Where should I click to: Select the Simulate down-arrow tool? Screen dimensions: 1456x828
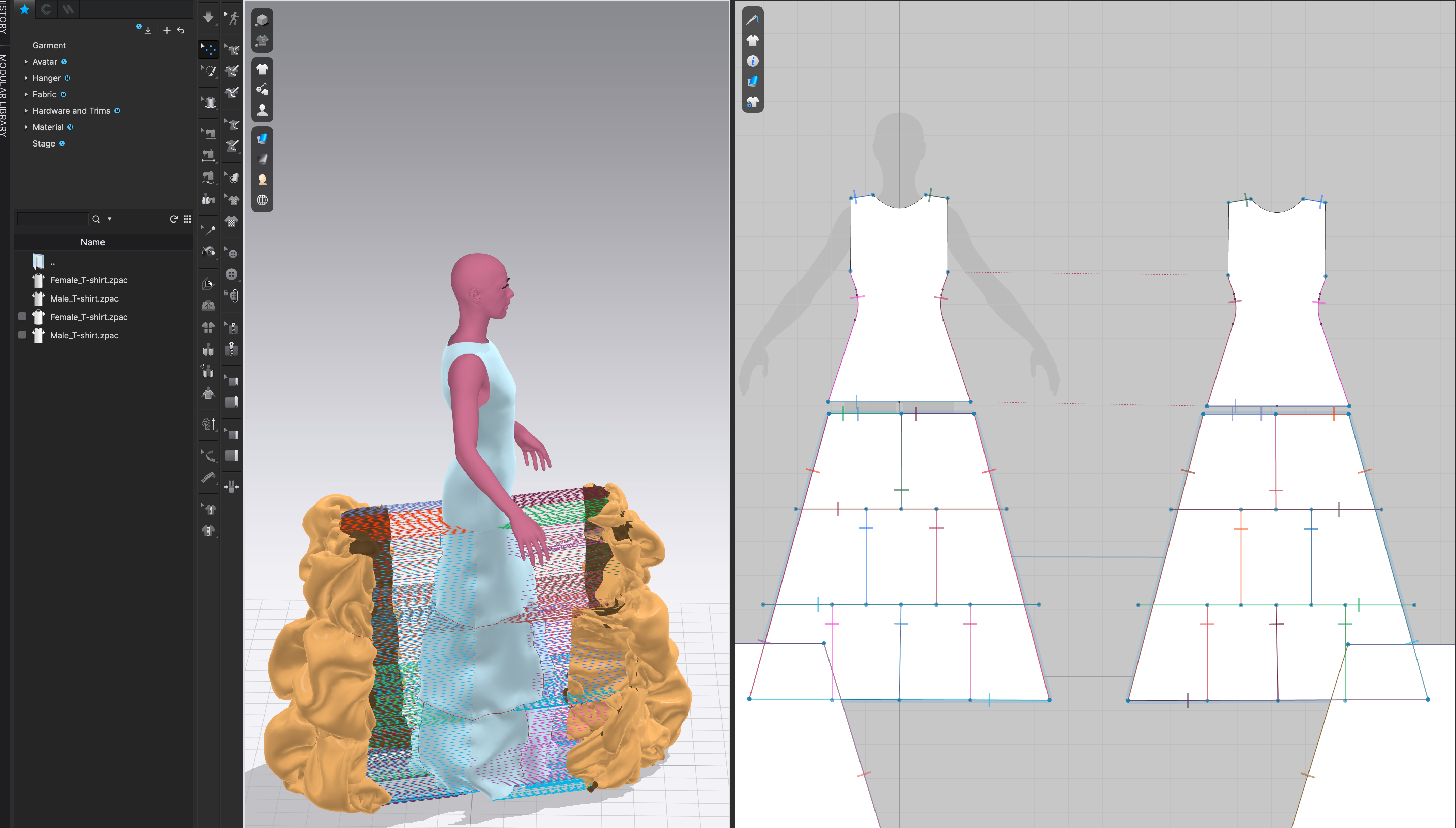pos(208,17)
